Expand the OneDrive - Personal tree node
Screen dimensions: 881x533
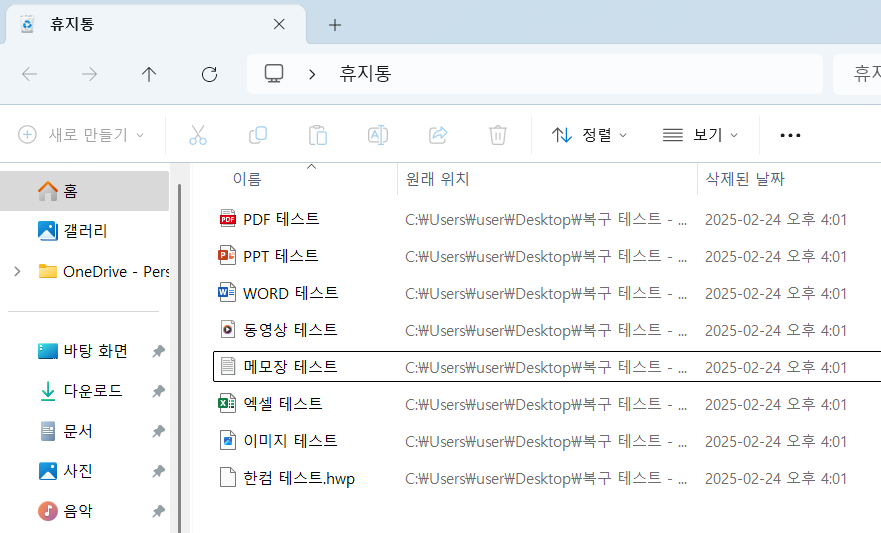coord(17,272)
